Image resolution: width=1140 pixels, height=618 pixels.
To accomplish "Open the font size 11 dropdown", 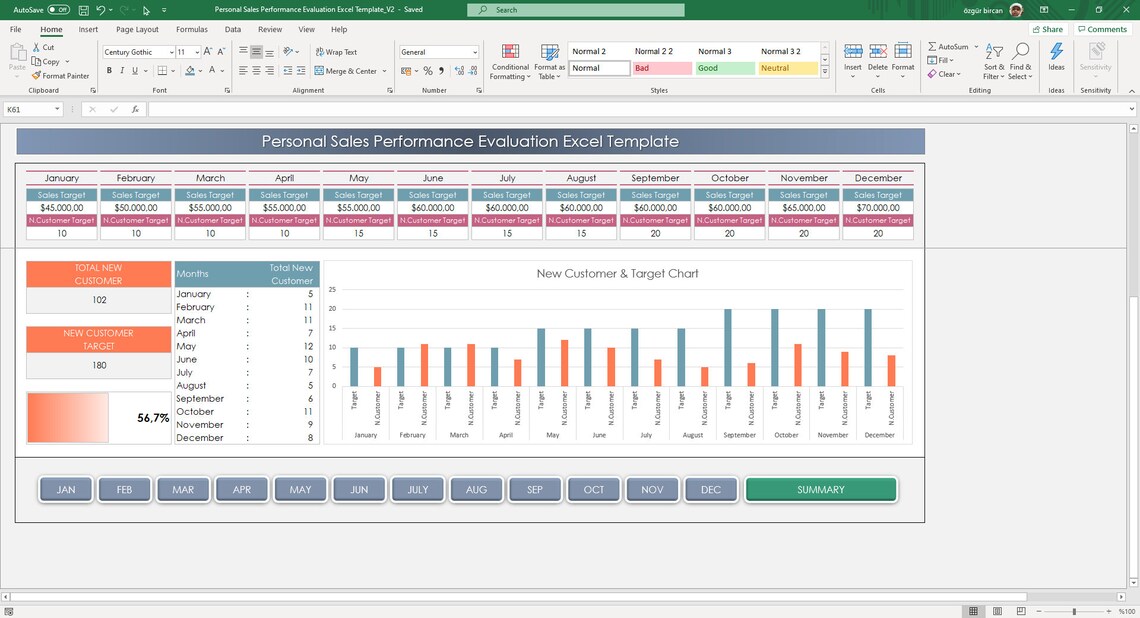I will pyautogui.click(x=197, y=52).
